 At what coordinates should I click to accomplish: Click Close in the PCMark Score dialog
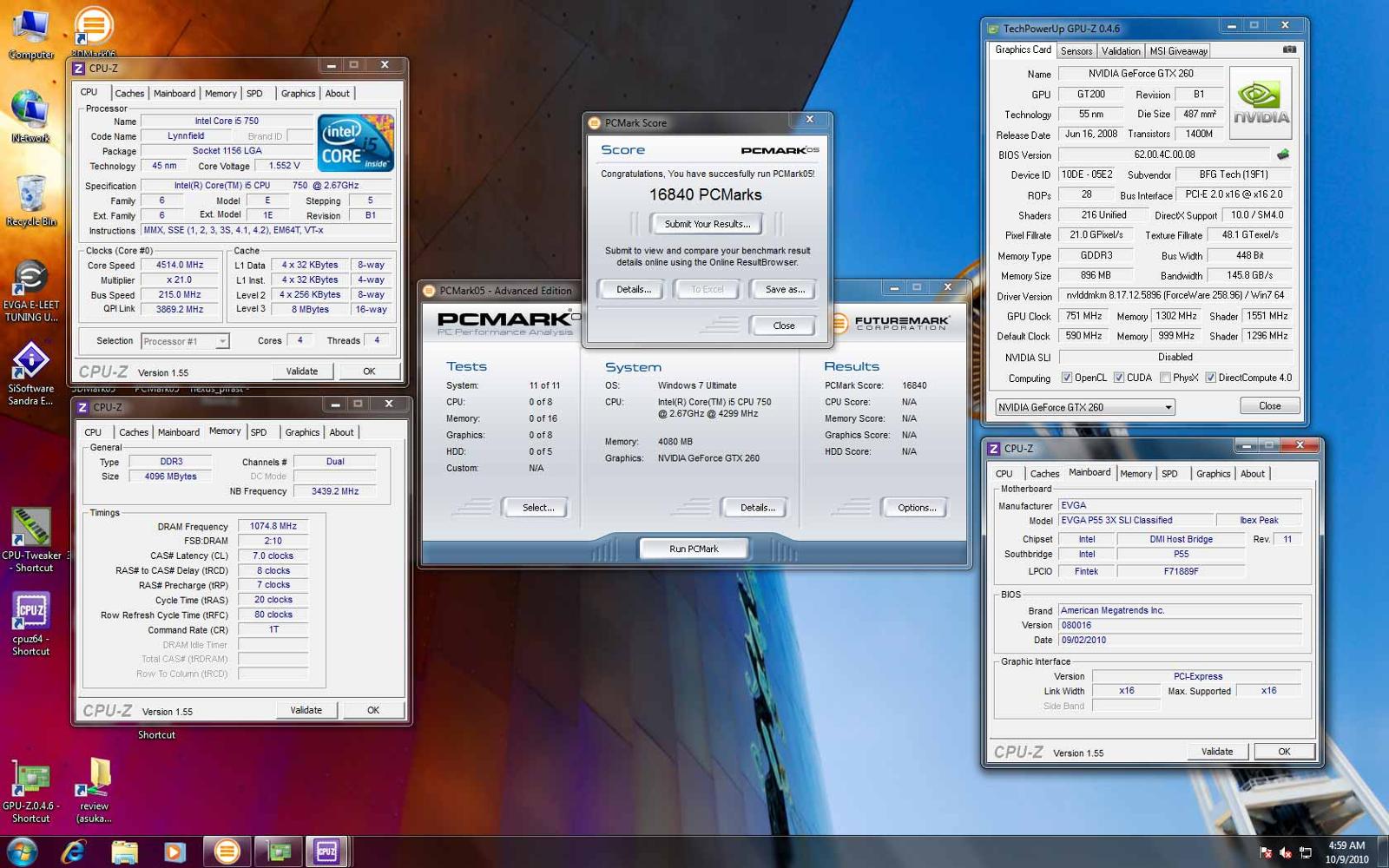pos(784,325)
